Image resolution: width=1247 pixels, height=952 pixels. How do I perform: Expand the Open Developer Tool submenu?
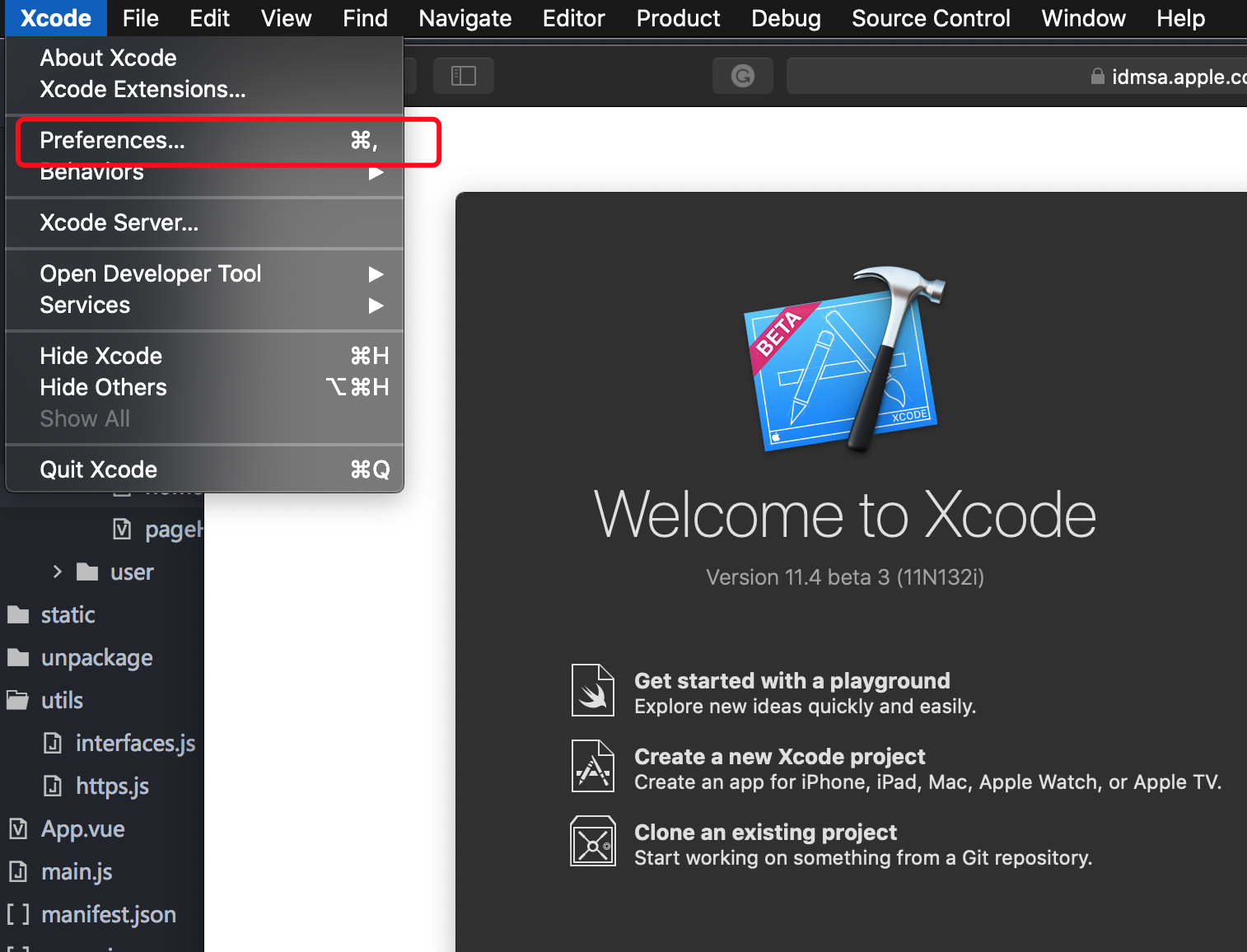[204, 273]
